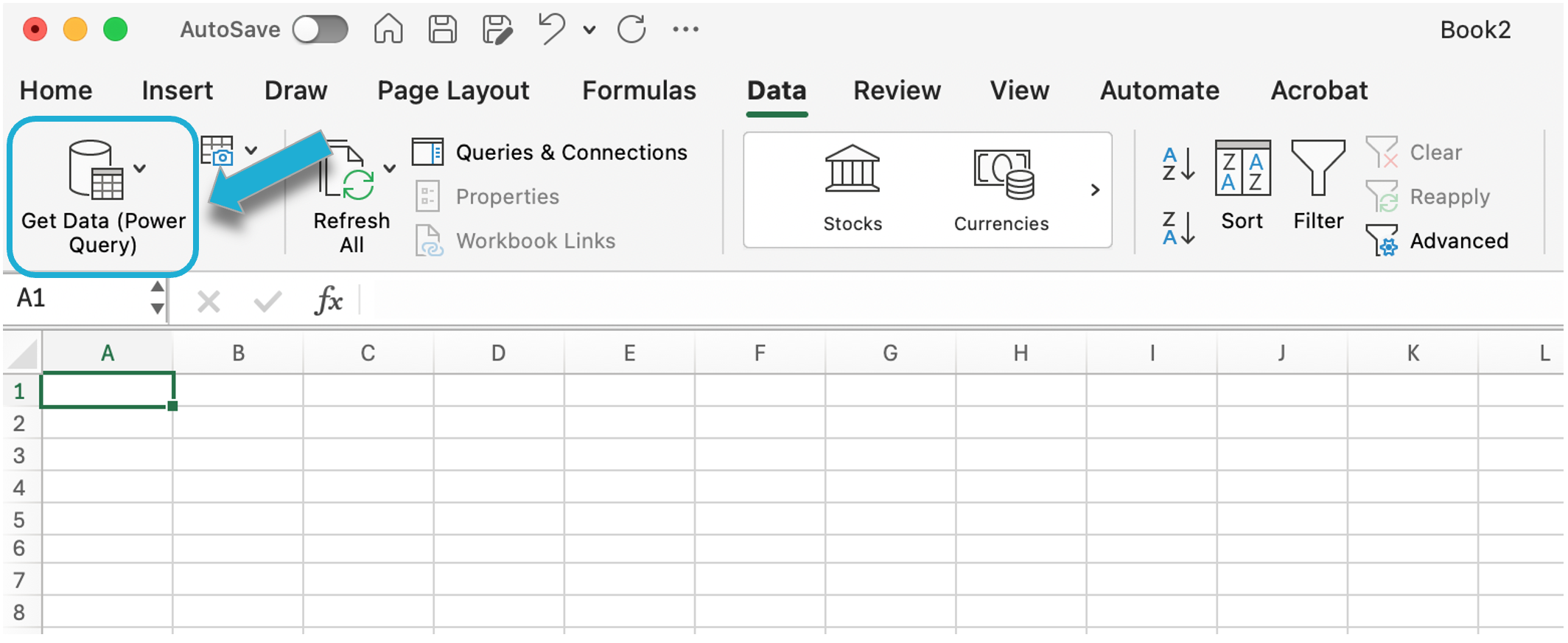
Task: Expand the data types gallery arrow
Action: [x=1095, y=190]
